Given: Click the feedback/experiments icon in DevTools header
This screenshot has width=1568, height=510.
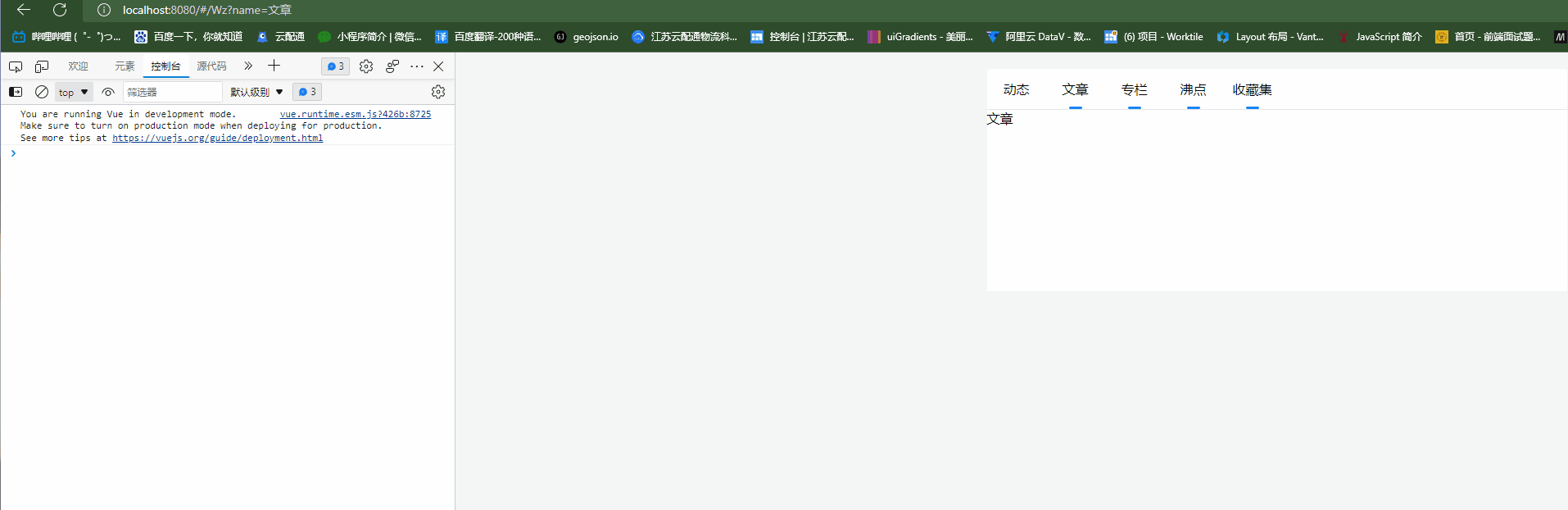Looking at the screenshot, I should point(392,66).
